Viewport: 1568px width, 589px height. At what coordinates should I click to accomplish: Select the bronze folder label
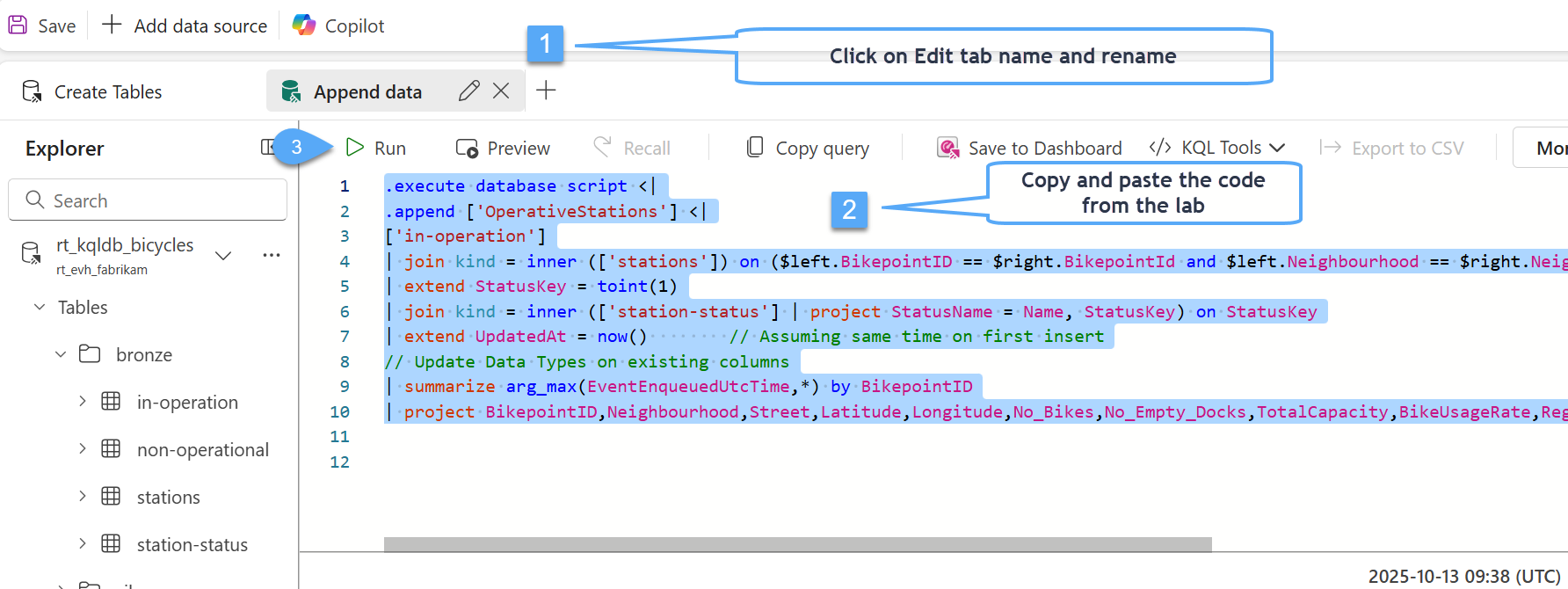pyautogui.click(x=144, y=355)
